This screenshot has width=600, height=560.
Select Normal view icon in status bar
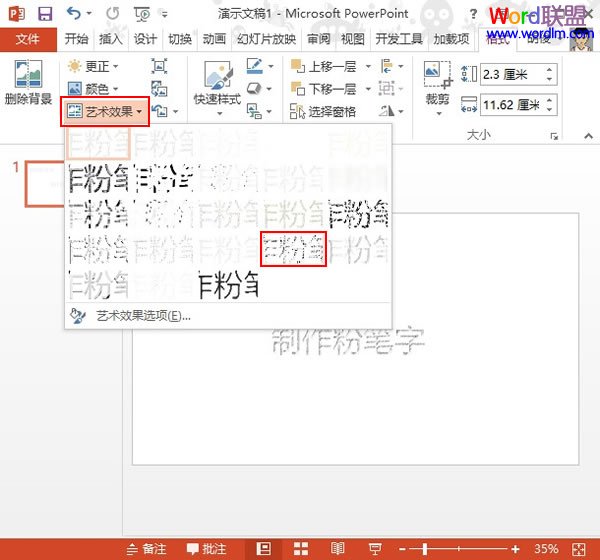click(264, 549)
